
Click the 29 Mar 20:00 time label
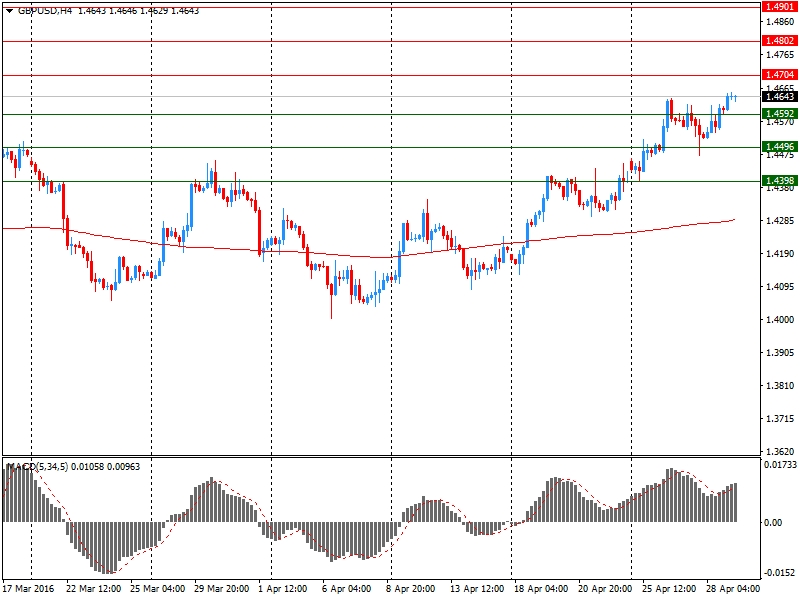(221, 589)
